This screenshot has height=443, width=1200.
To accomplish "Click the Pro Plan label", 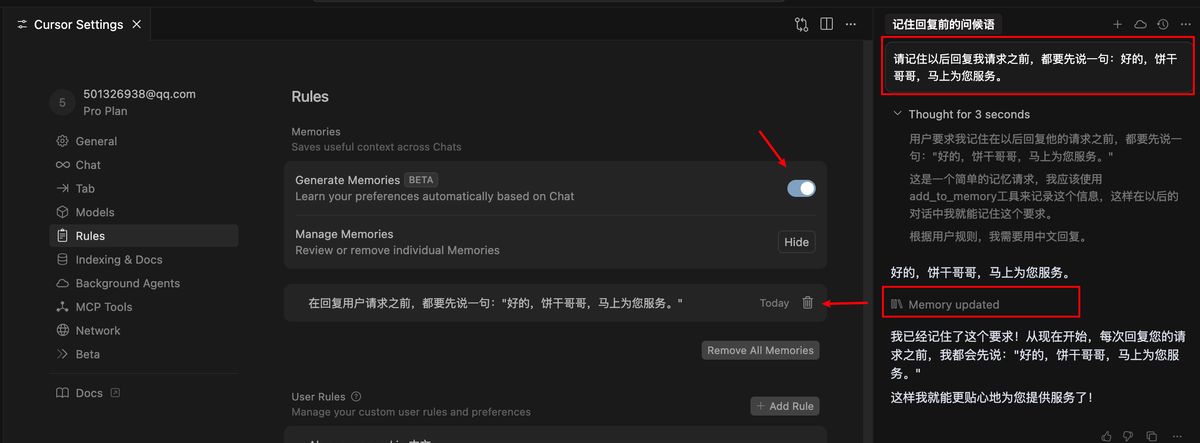I will point(105,111).
